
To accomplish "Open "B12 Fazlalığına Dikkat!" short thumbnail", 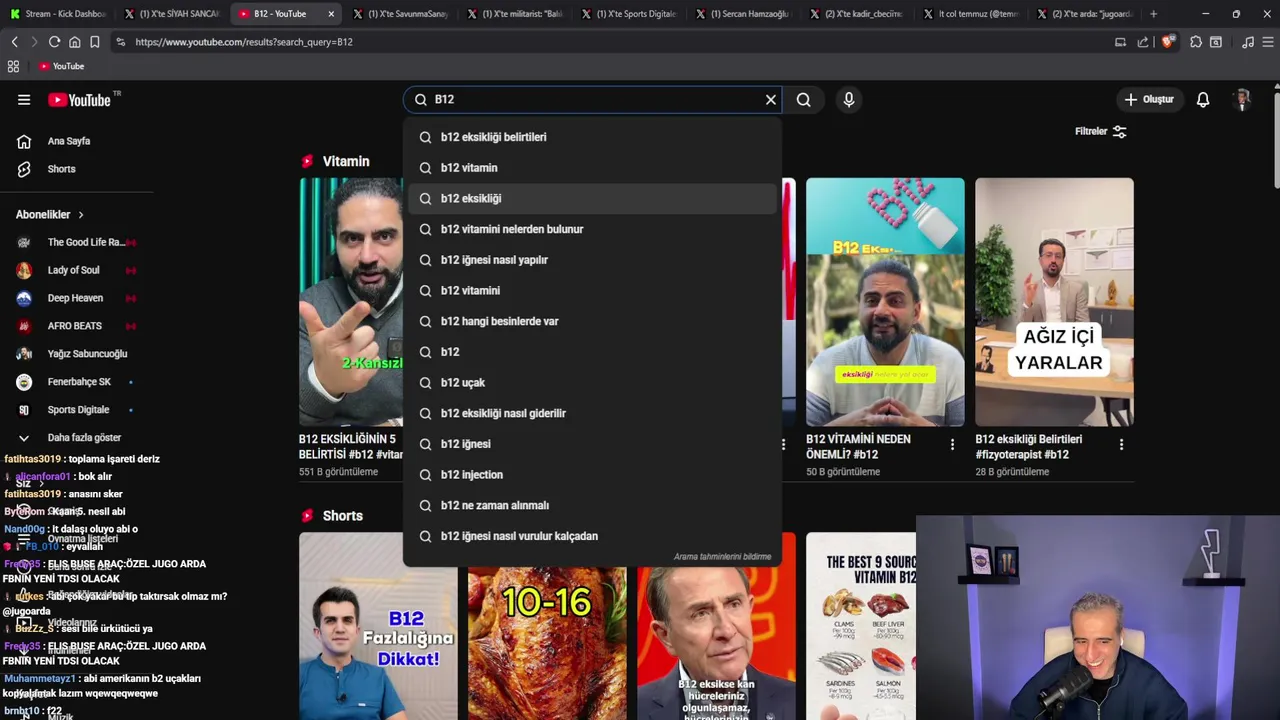I will [x=378, y=626].
